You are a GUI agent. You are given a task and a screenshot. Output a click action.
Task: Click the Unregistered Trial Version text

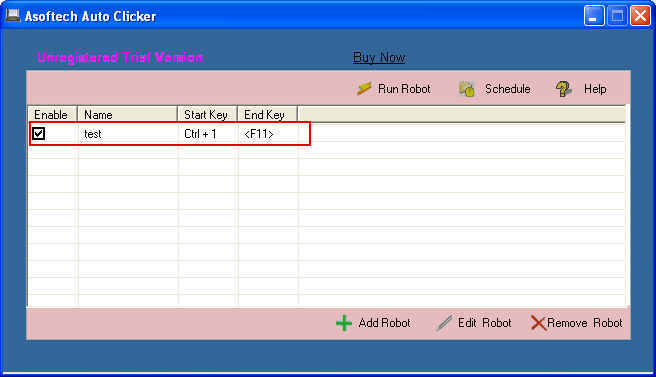pos(120,57)
